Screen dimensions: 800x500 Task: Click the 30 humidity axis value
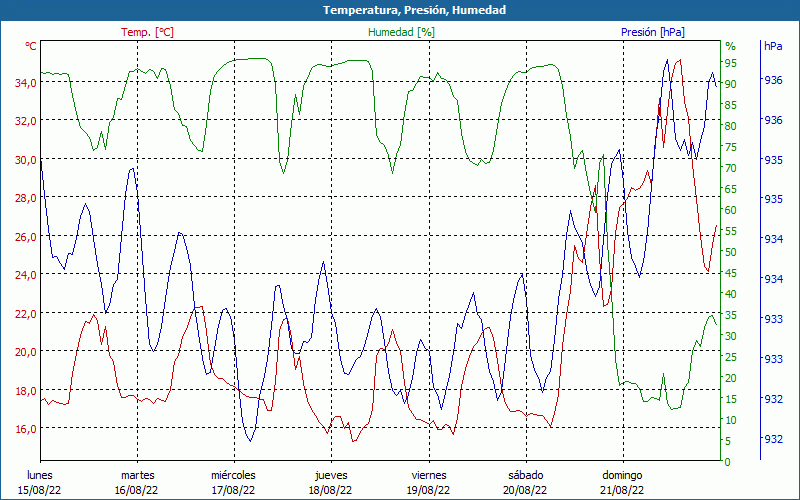(x=731, y=336)
